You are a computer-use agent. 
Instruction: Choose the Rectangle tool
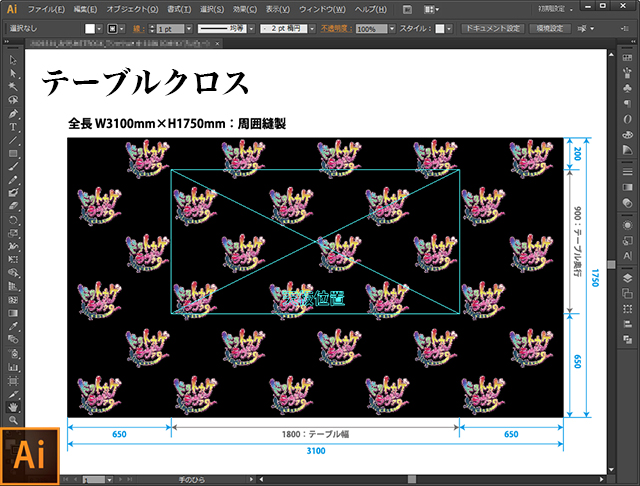tap(13, 153)
